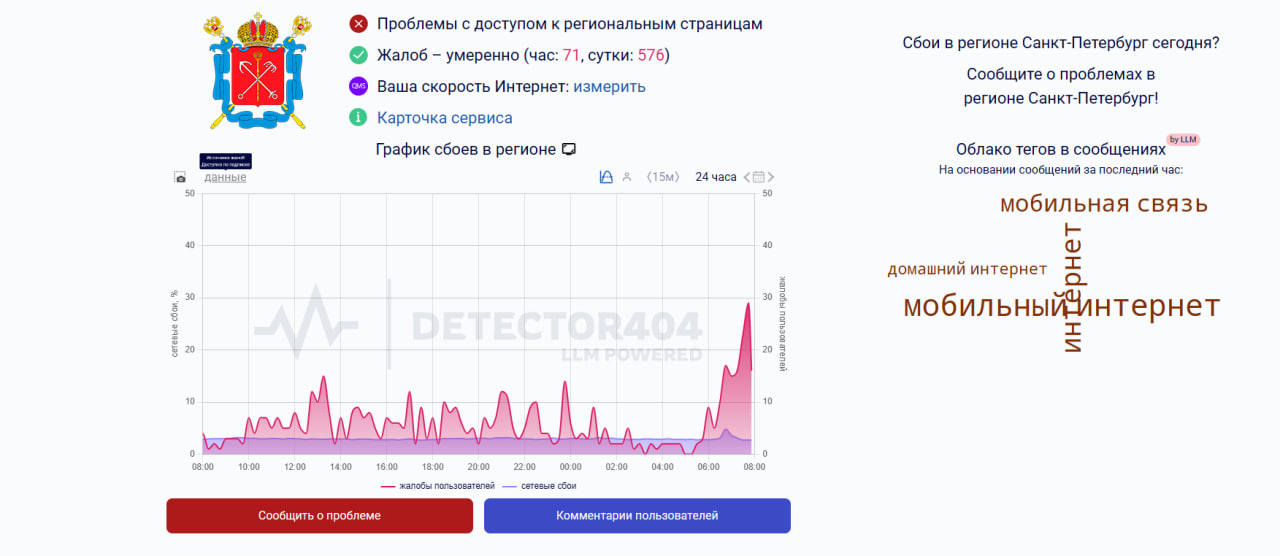Open the 'данные' source link

coord(225,178)
